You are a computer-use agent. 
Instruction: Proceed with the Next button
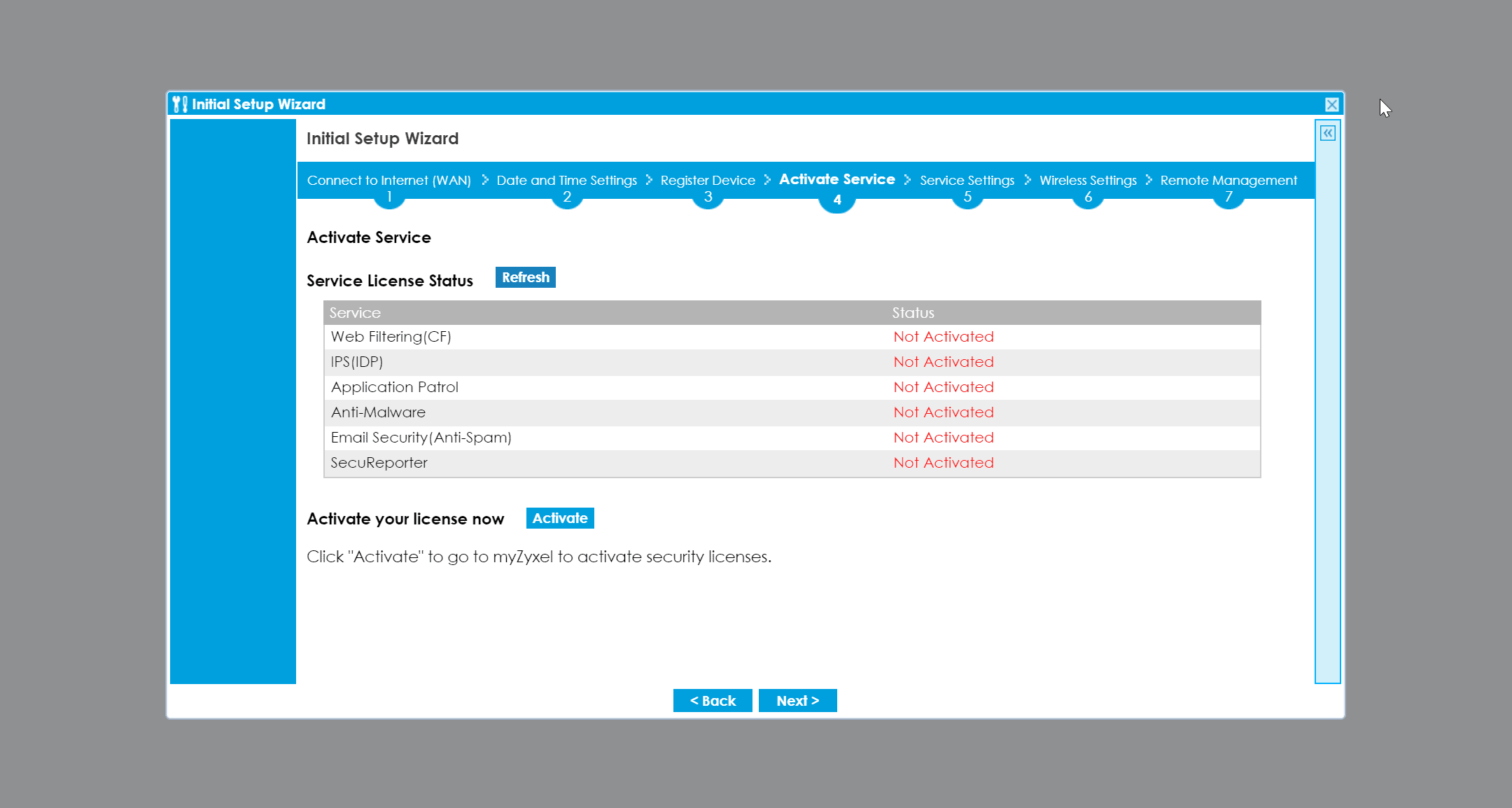pyautogui.click(x=797, y=701)
